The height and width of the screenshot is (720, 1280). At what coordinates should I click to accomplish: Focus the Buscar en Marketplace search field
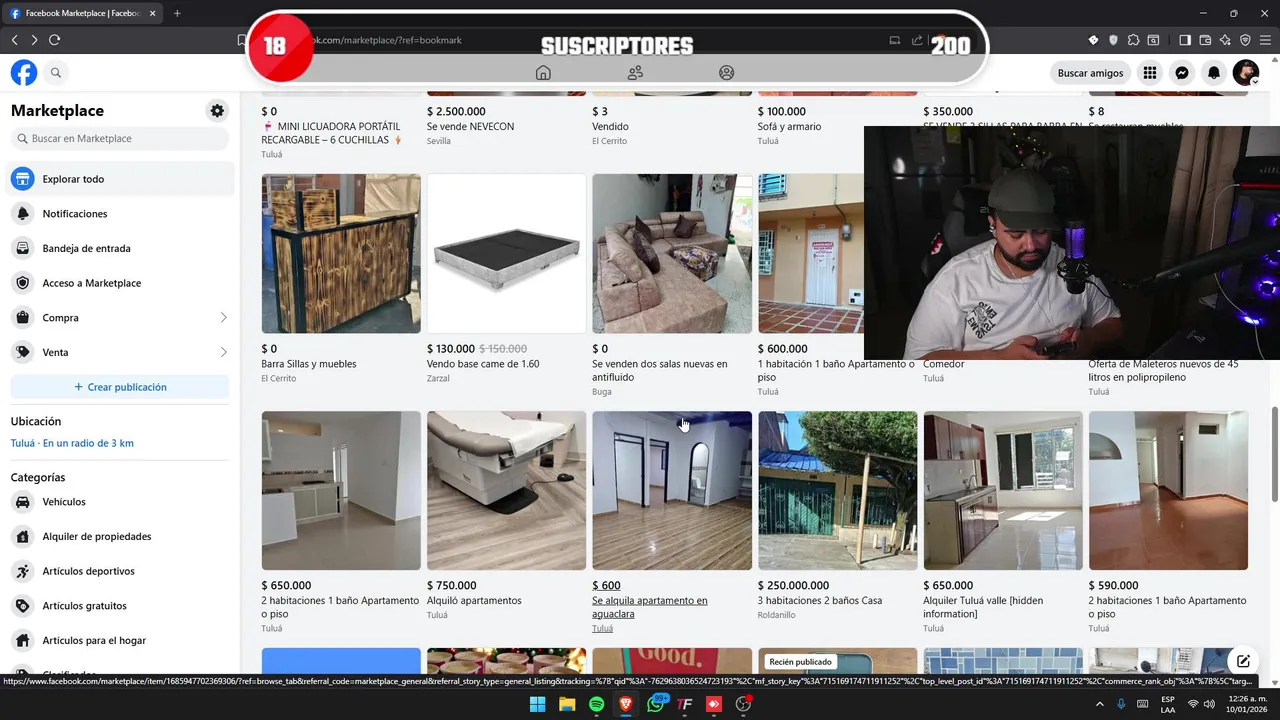(x=120, y=139)
